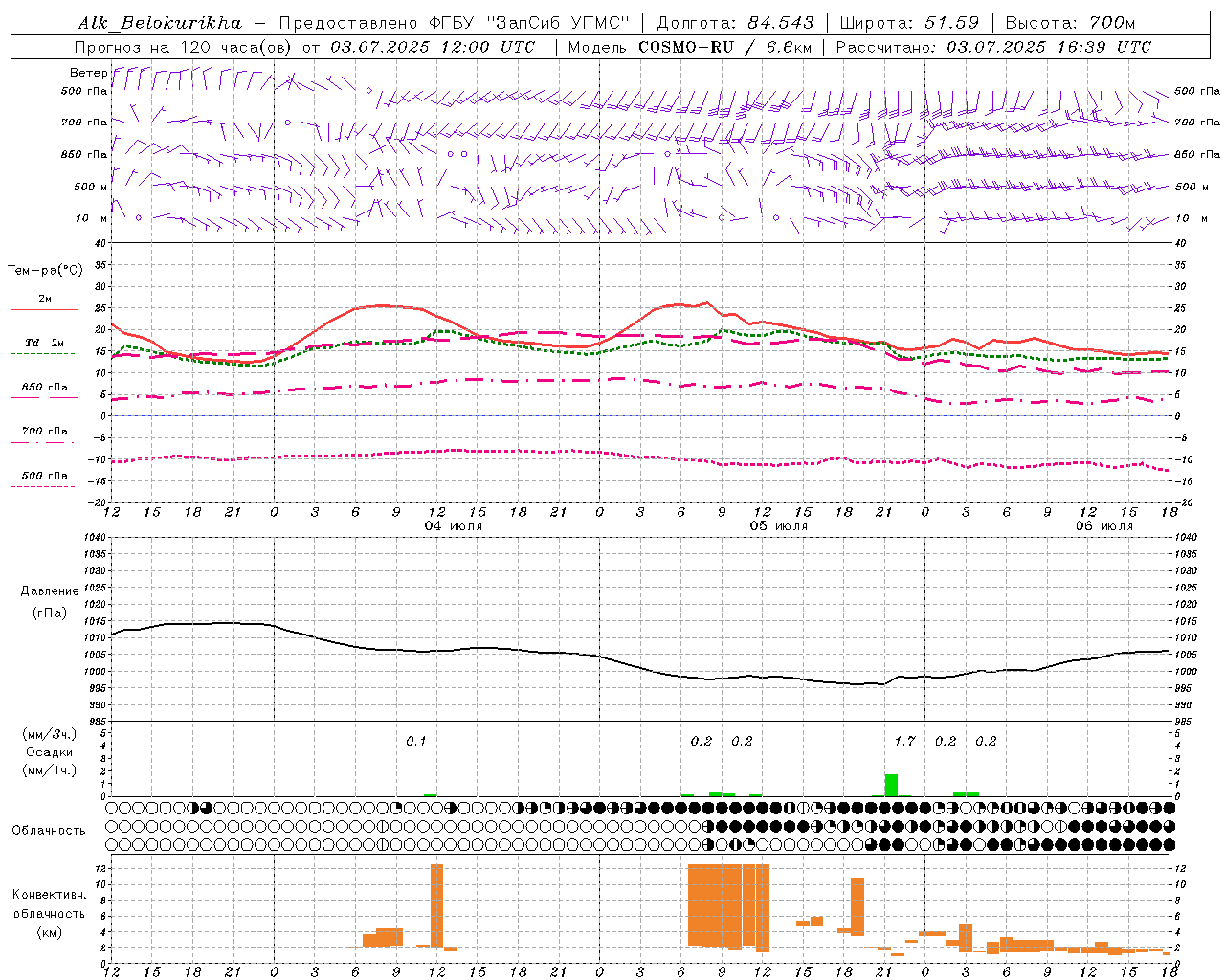Select the Облачность cloud cover label
Screen dimensions: 1225x980
49,831
